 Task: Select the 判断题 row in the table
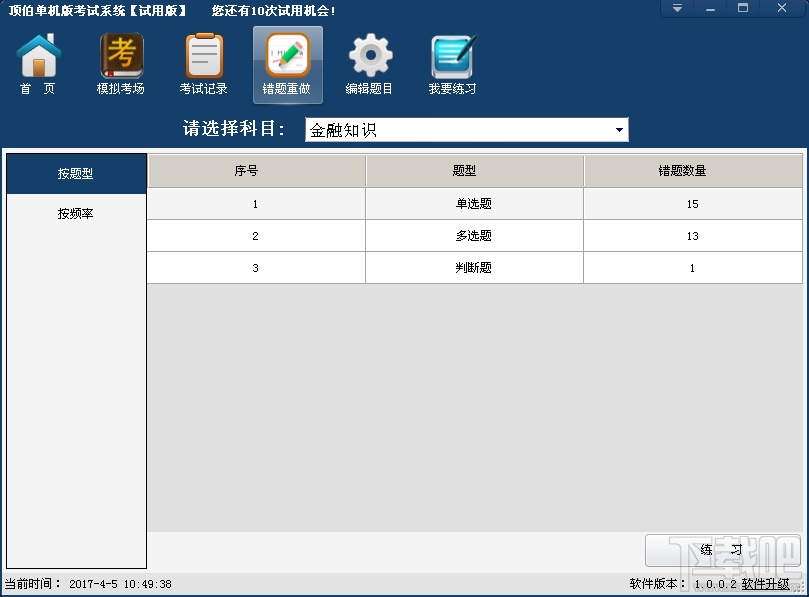(x=473, y=267)
